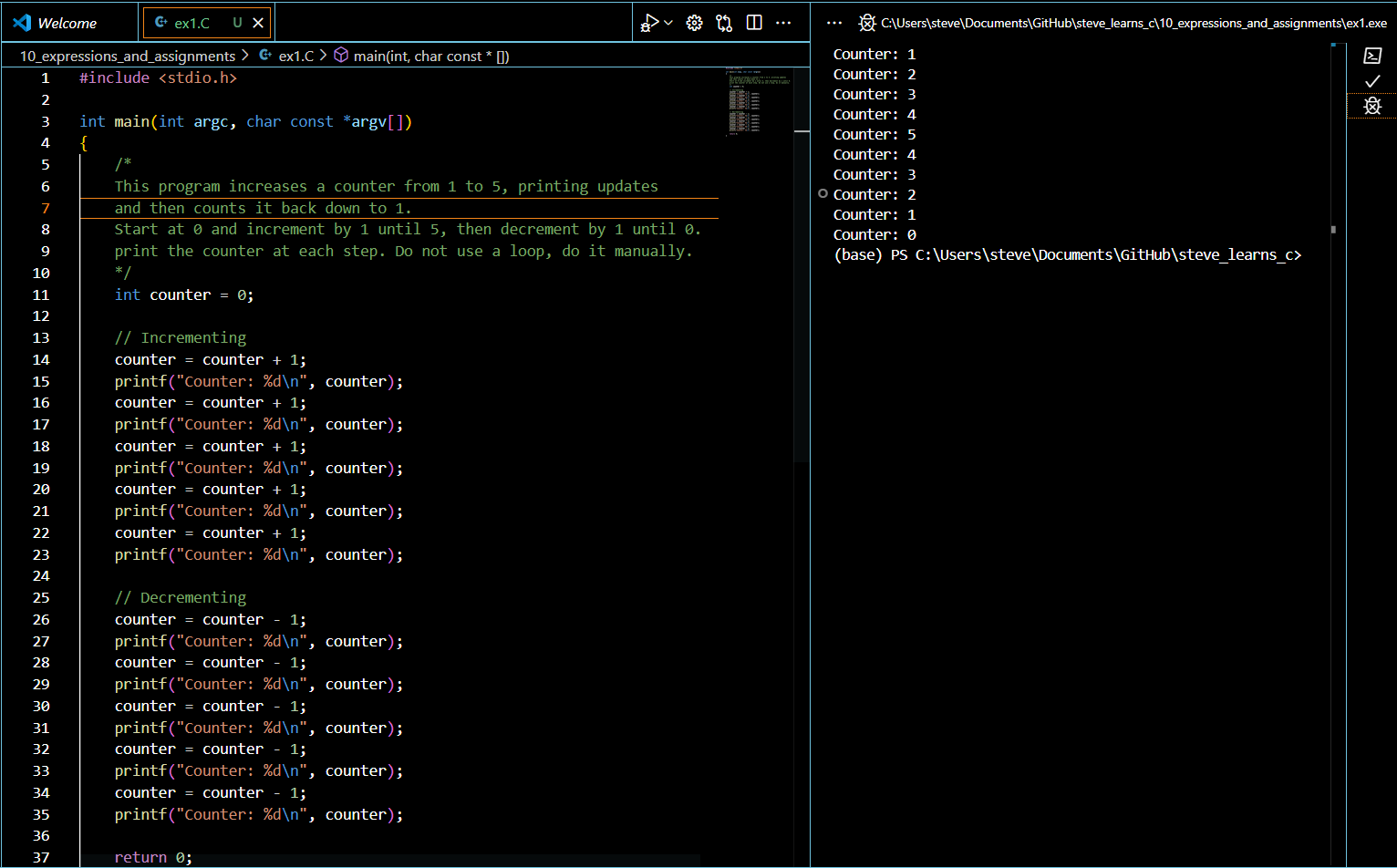
Task: Select the ex1.C editor tab
Action: (x=191, y=23)
